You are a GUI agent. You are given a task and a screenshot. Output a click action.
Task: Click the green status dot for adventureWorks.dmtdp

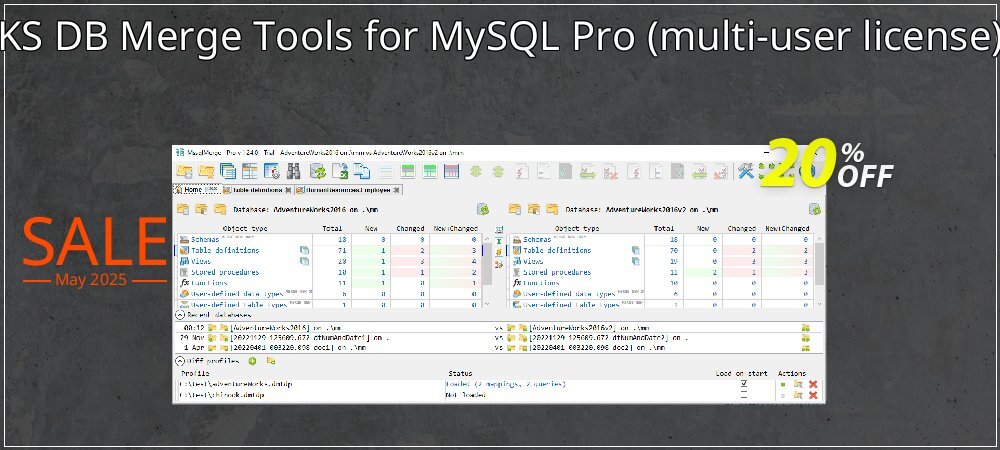(x=783, y=384)
